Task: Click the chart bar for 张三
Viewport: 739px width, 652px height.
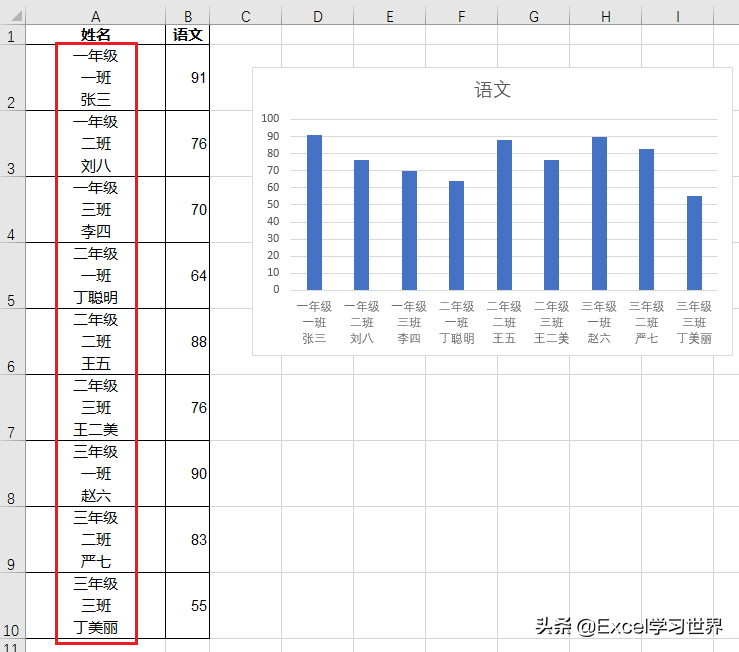Action: coord(314,213)
